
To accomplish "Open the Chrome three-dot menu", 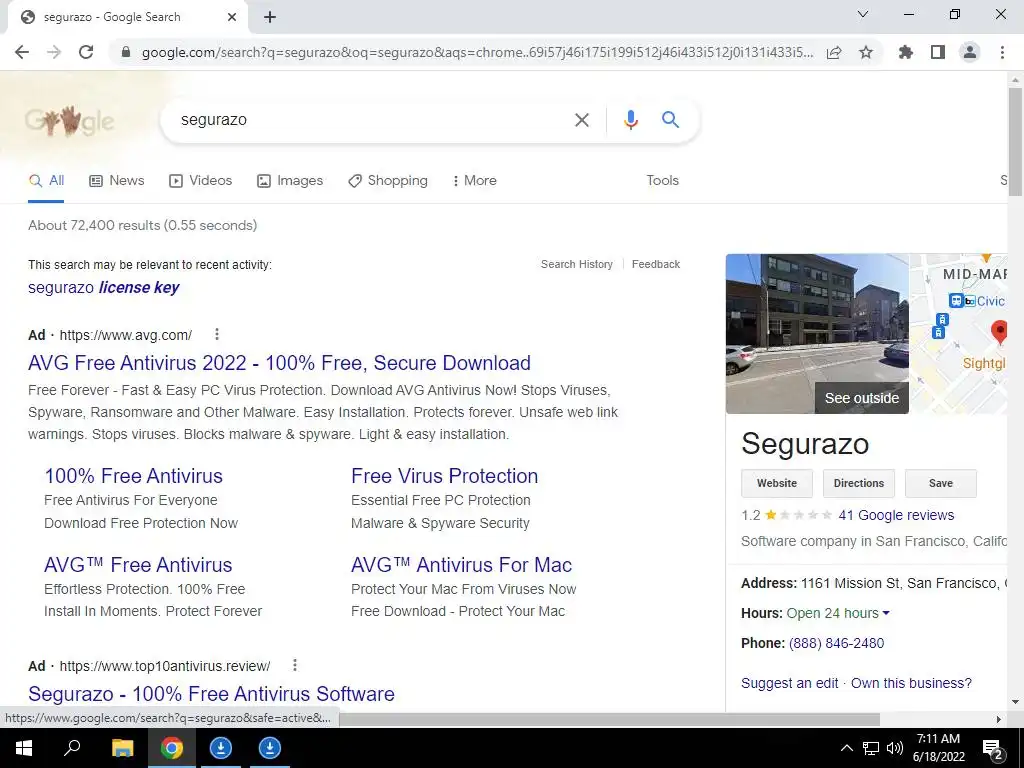I will 1002,52.
